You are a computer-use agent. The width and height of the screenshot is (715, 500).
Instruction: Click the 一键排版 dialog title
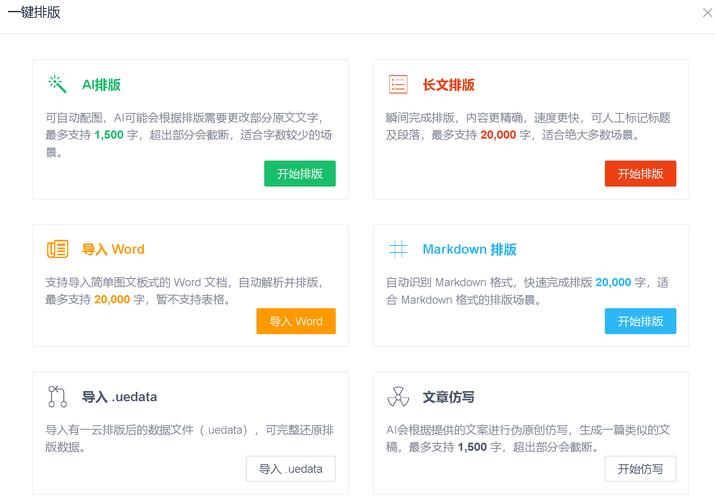pyautogui.click(x=34, y=12)
